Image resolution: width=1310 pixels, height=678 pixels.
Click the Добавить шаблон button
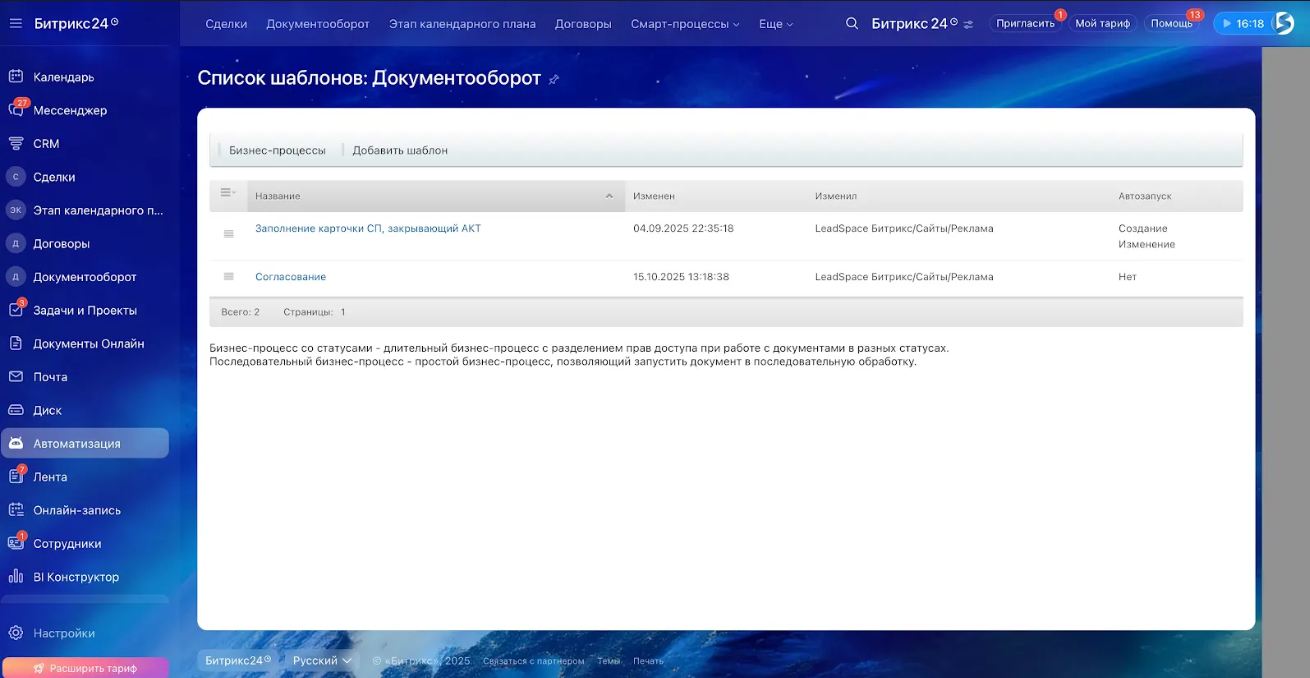[400, 150]
